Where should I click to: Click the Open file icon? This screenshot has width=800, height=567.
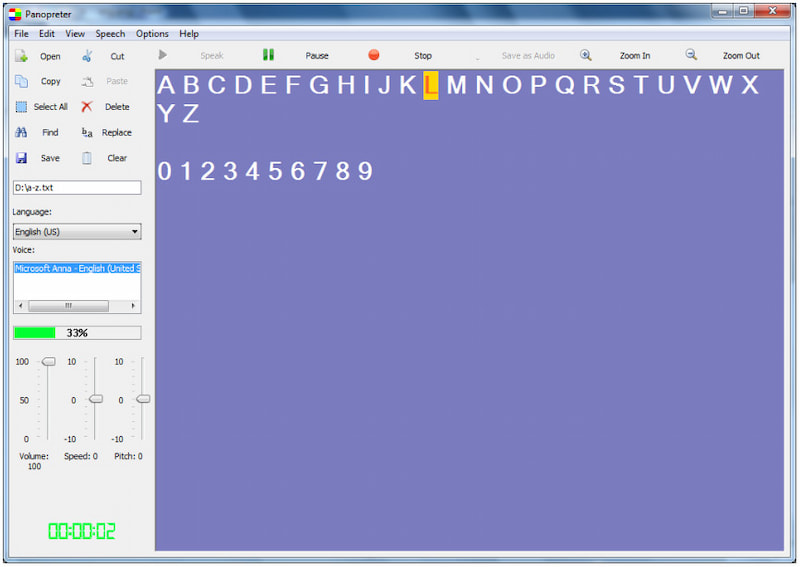[21, 56]
